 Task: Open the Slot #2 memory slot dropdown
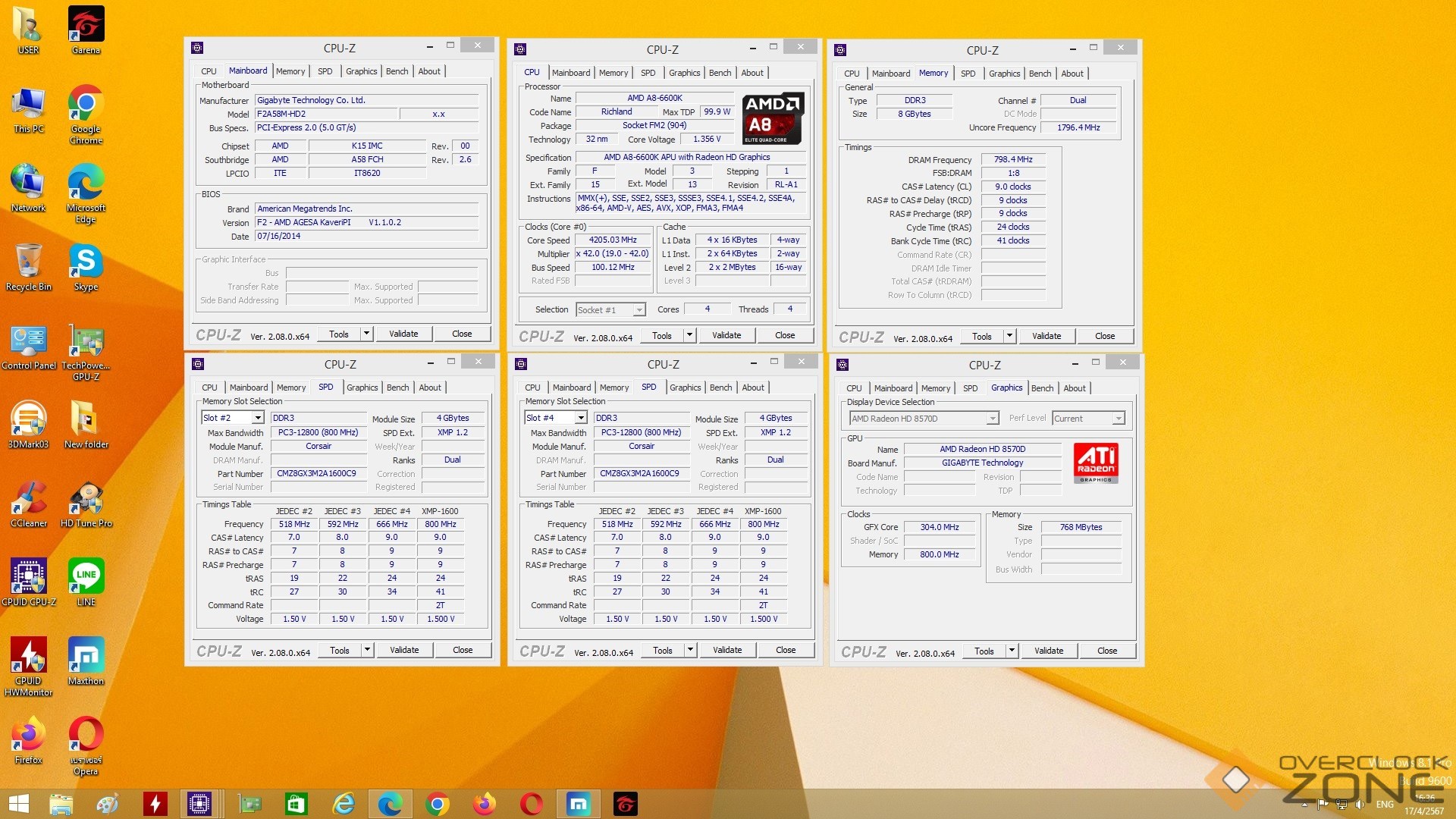pos(258,418)
